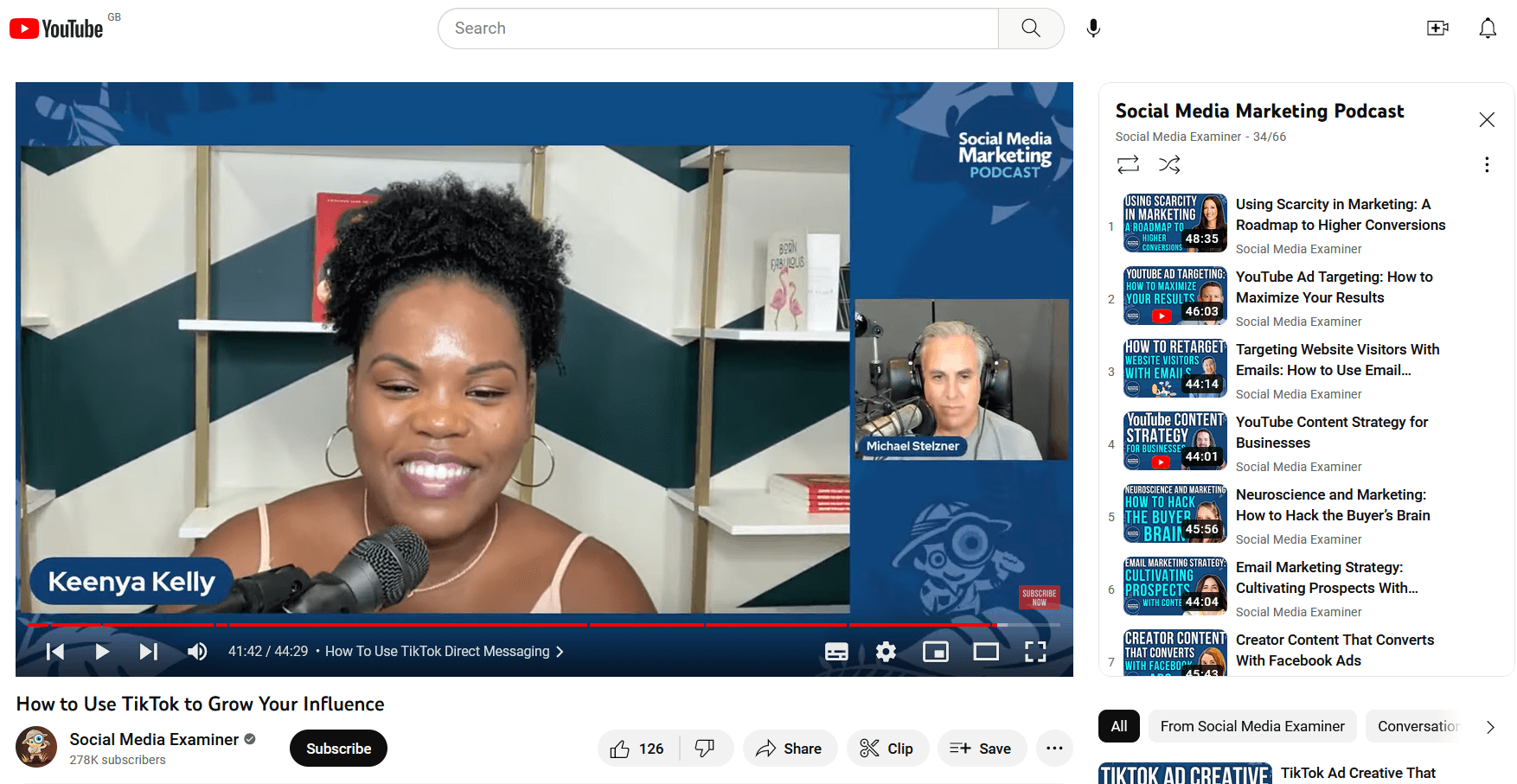Image resolution: width=1517 pixels, height=784 pixels.
Task: Skip to previous video in player
Action: [x=55, y=652]
